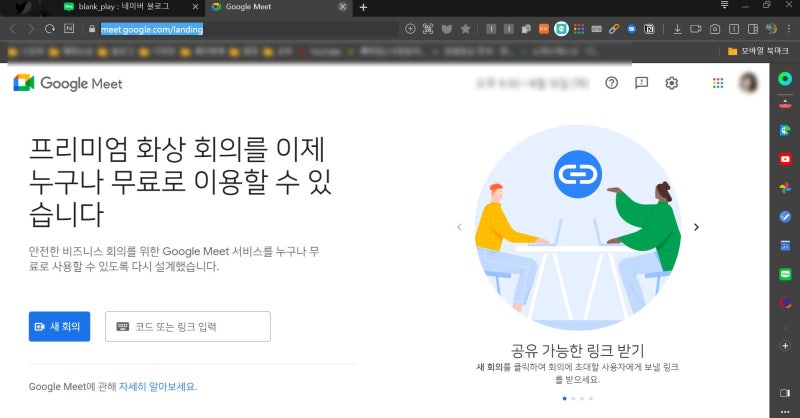Show the previous carousel slide arrow
The image size is (800, 418).
click(459, 227)
